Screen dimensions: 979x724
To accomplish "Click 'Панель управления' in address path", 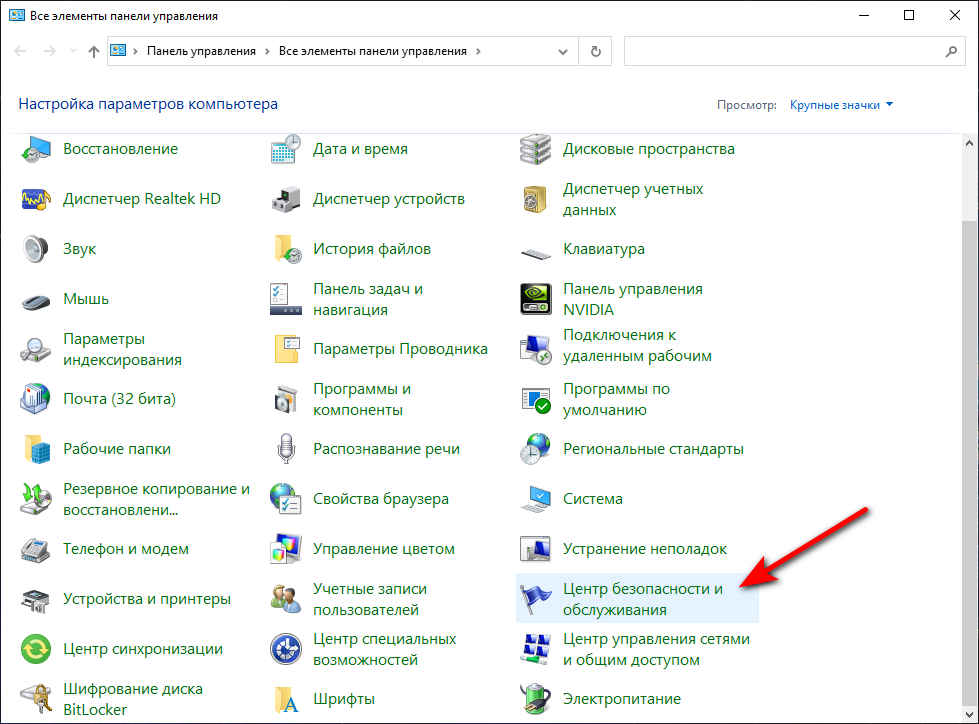I will coord(201,51).
